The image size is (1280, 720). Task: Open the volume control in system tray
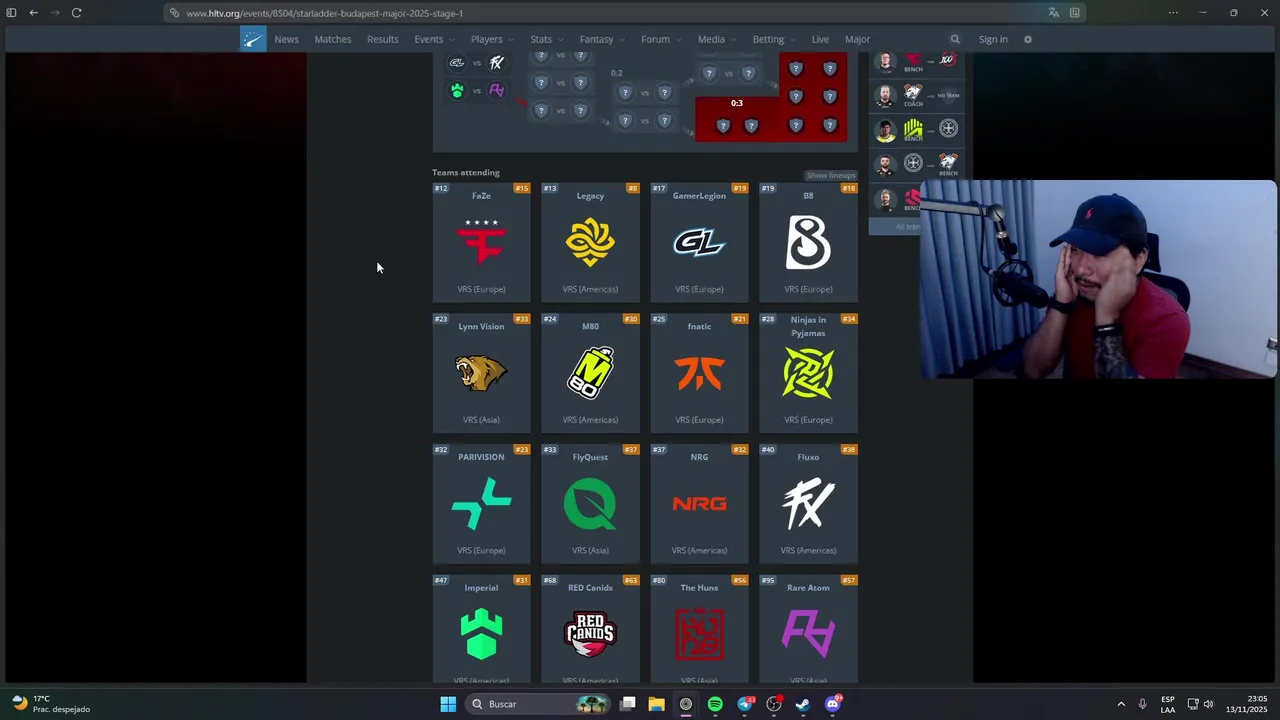click(1208, 704)
